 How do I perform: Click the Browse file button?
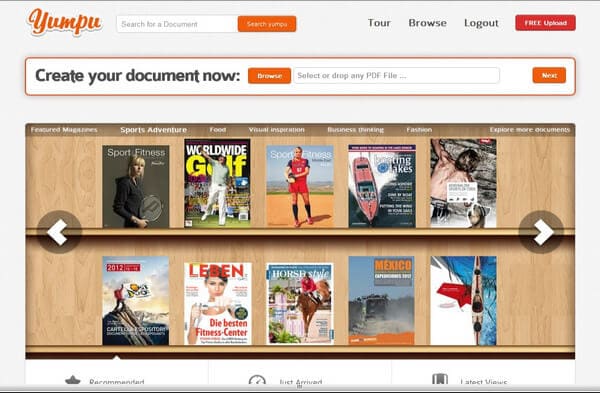(269, 76)
